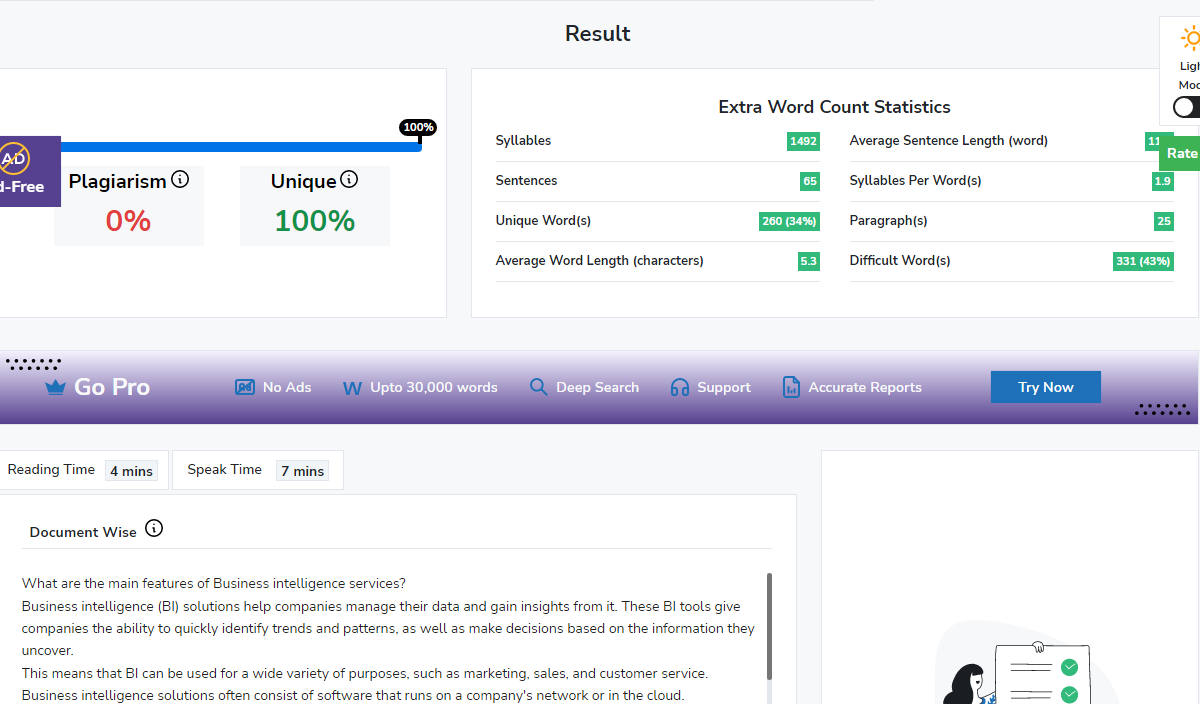Click the Support headset icon
Image resolution: width=1200 pixels, height=704 pixels.
(x=680, y=387)
